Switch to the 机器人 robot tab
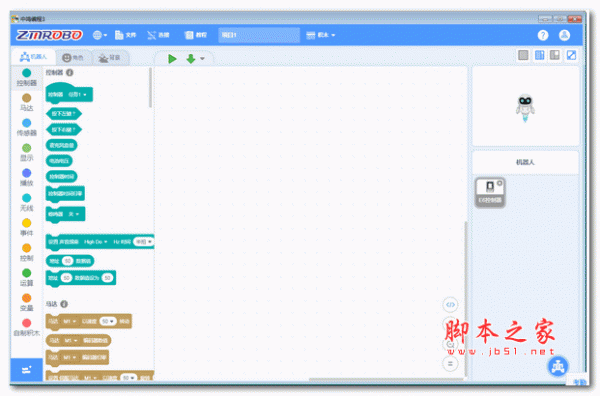Screen dimensions: 600x396 coord(33,57)
